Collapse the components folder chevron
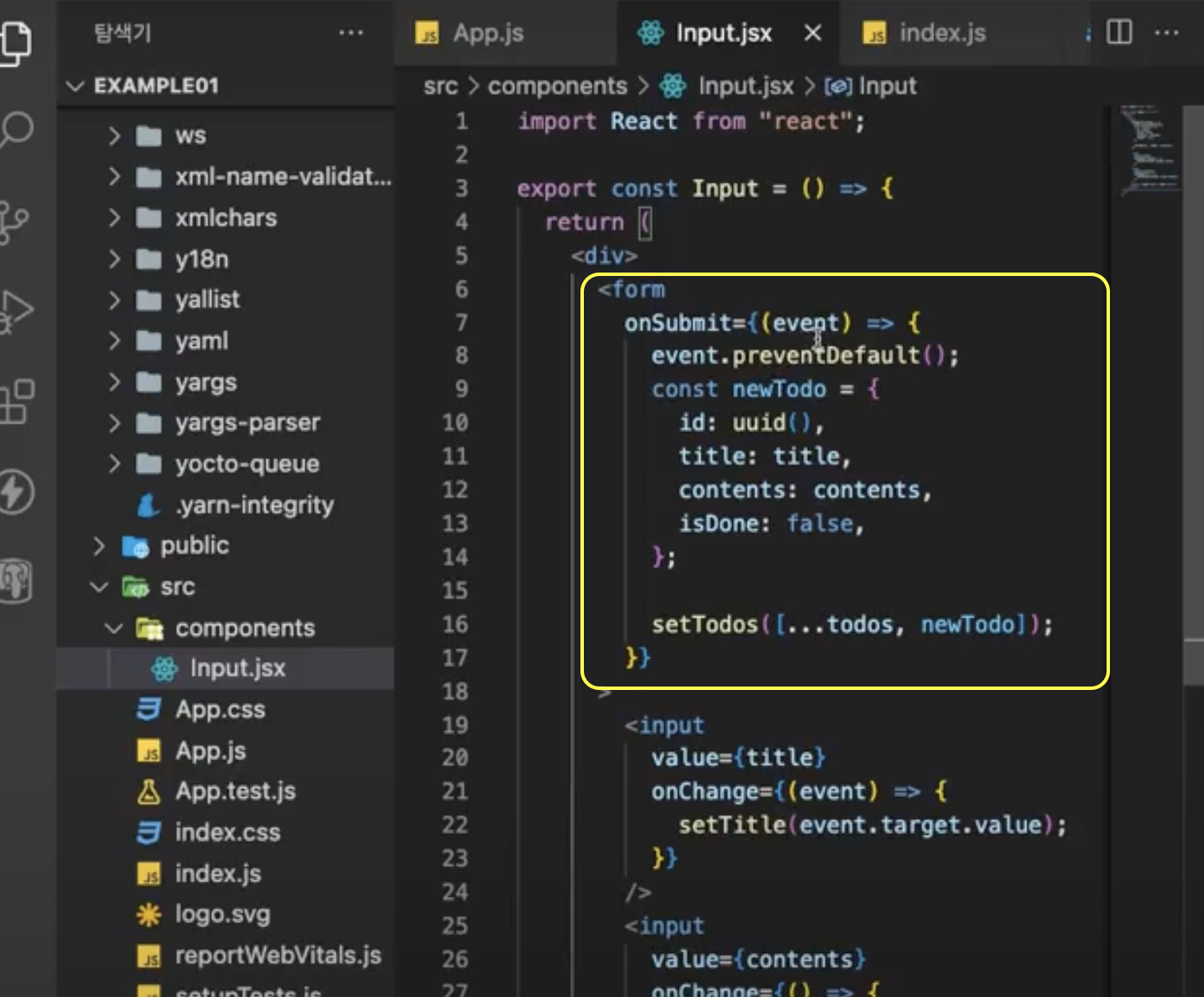Viewport: 1204px width, 997px height. point(114,628)
